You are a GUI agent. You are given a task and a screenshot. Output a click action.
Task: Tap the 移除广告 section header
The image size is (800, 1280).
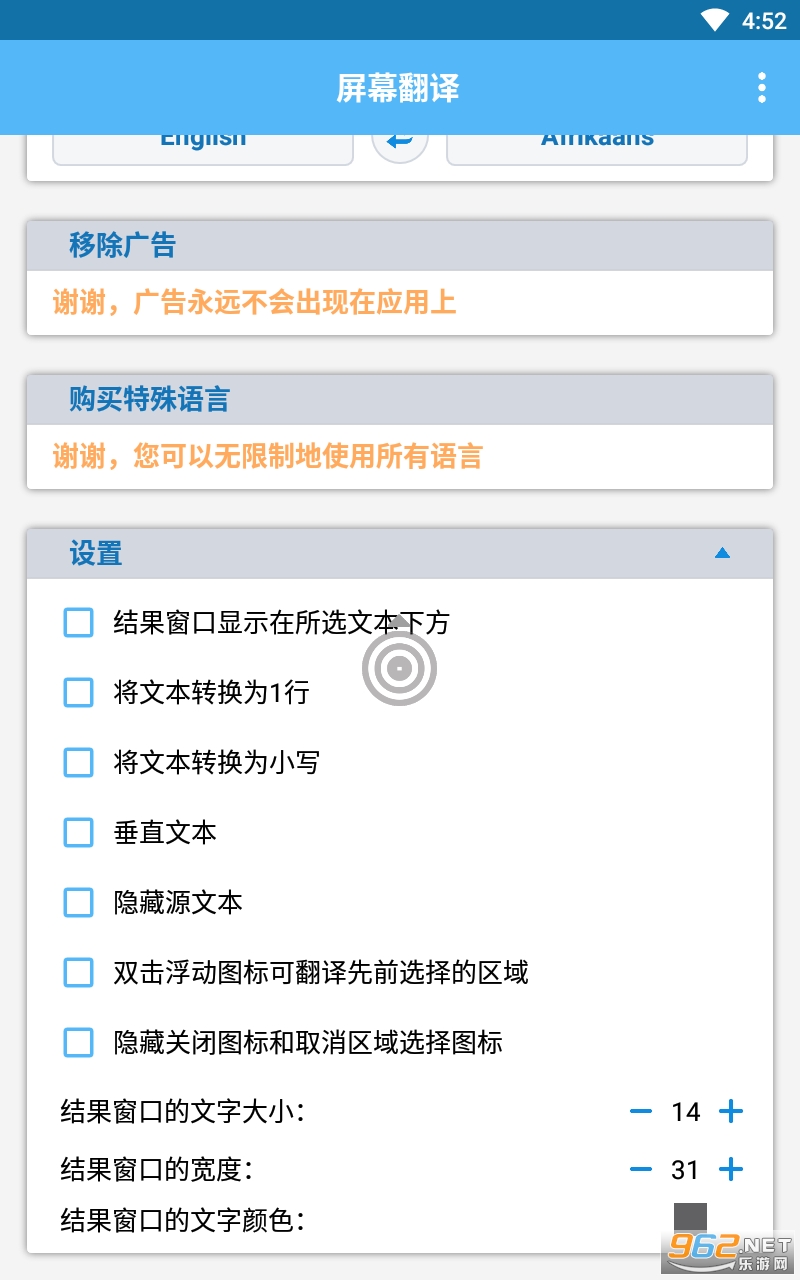tap(400, 246)
